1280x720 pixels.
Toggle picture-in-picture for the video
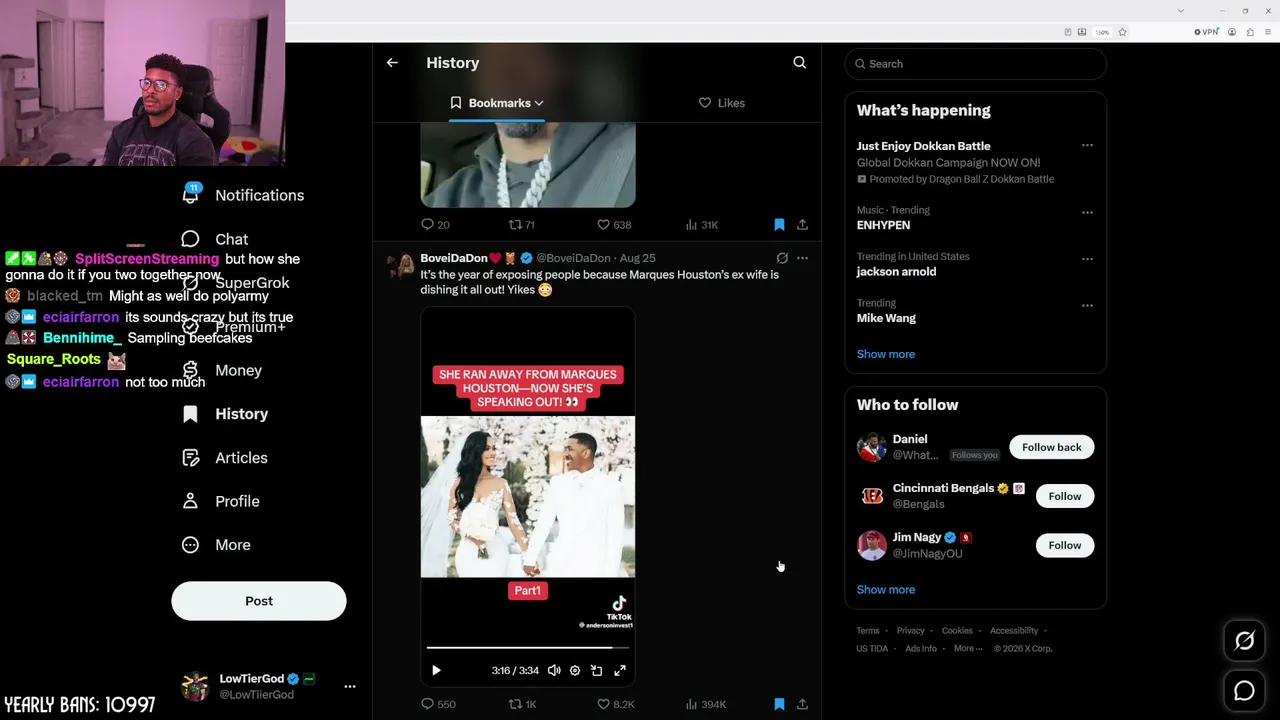pos(597,671)
